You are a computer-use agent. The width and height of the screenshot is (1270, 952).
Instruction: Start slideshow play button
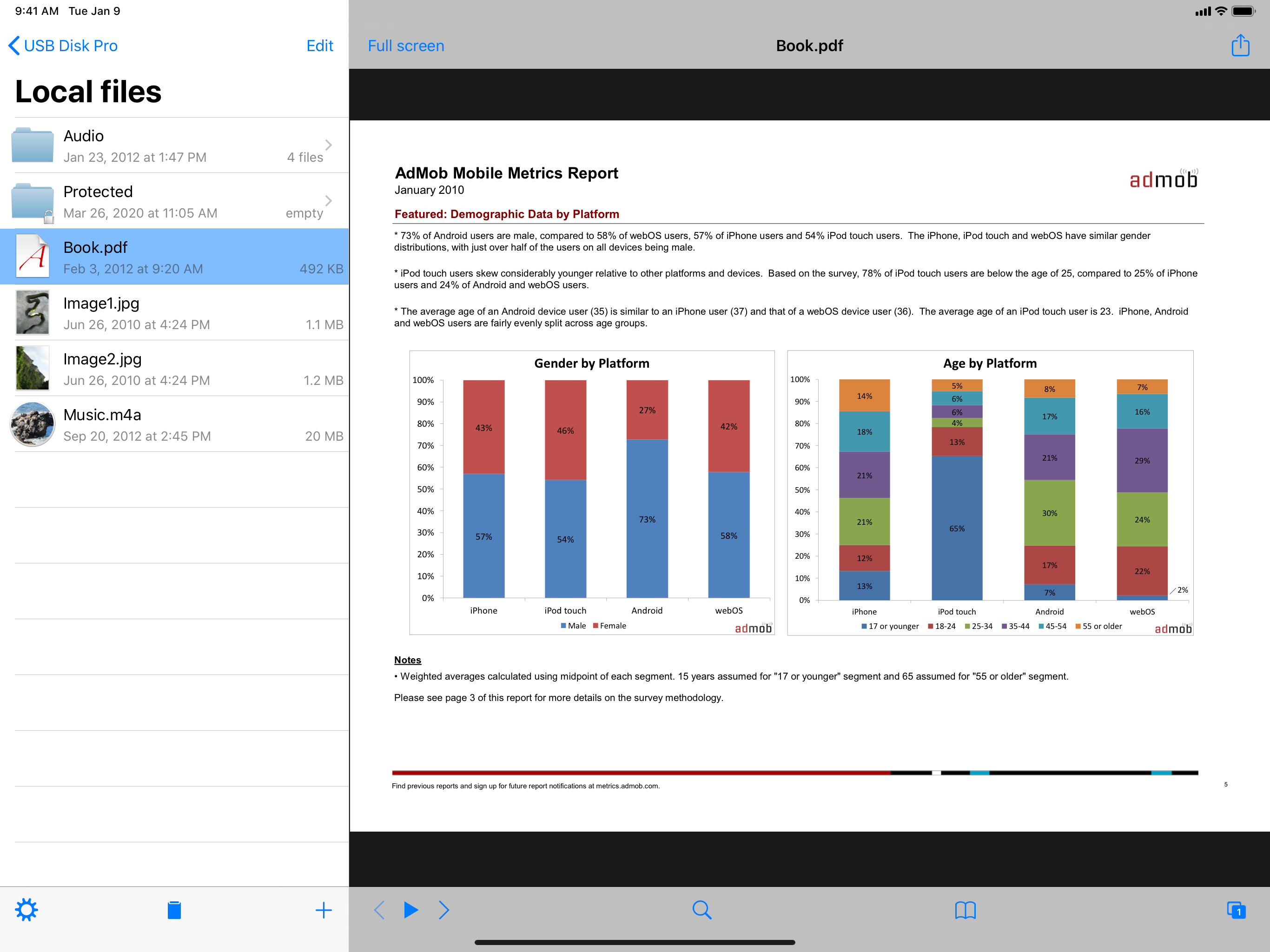411,910
